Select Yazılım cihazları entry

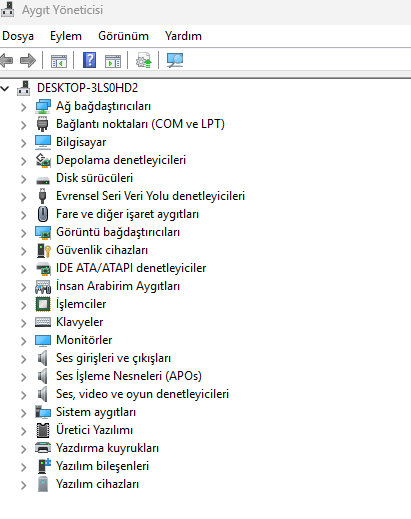click(97, 484)
